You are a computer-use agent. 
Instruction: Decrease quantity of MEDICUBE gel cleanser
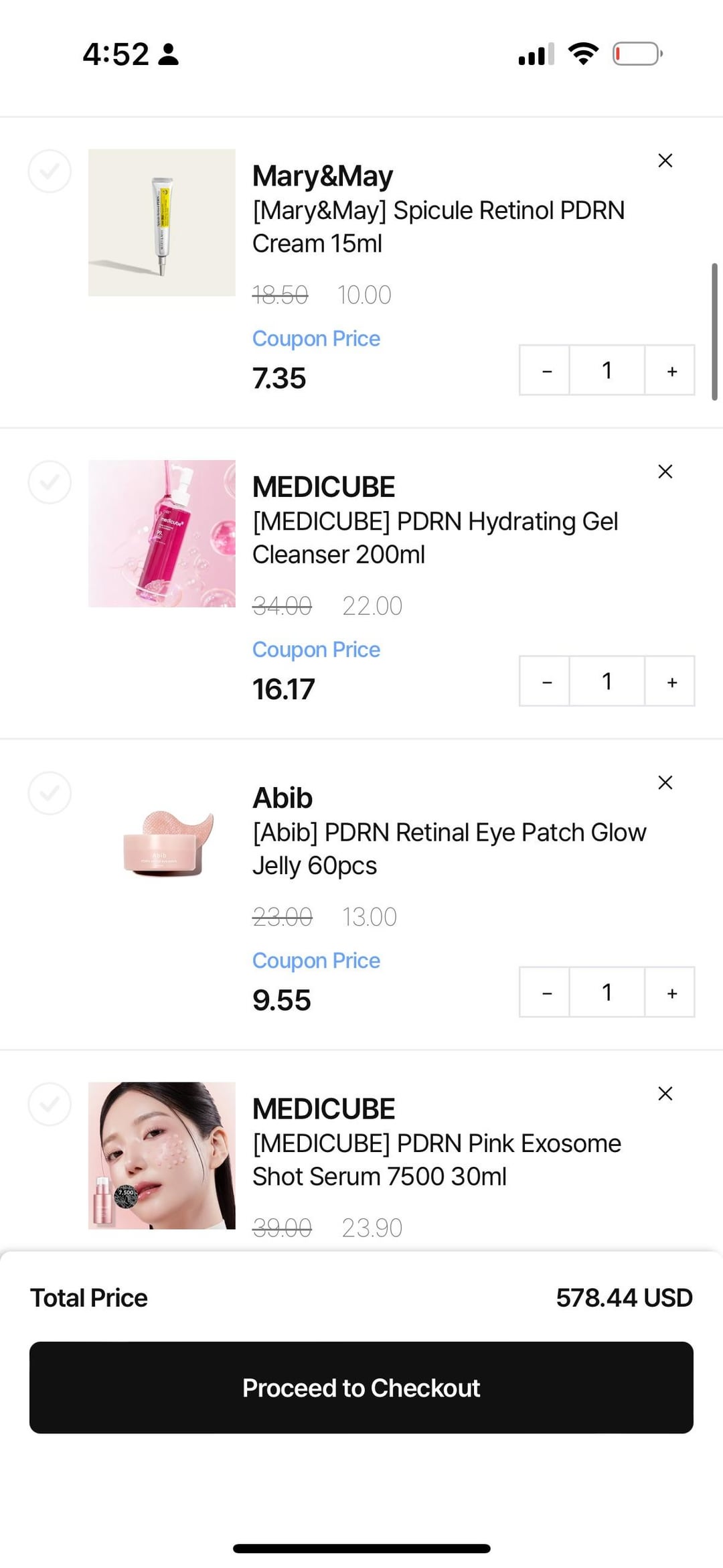pyautogui.click(x=546, y=681)
